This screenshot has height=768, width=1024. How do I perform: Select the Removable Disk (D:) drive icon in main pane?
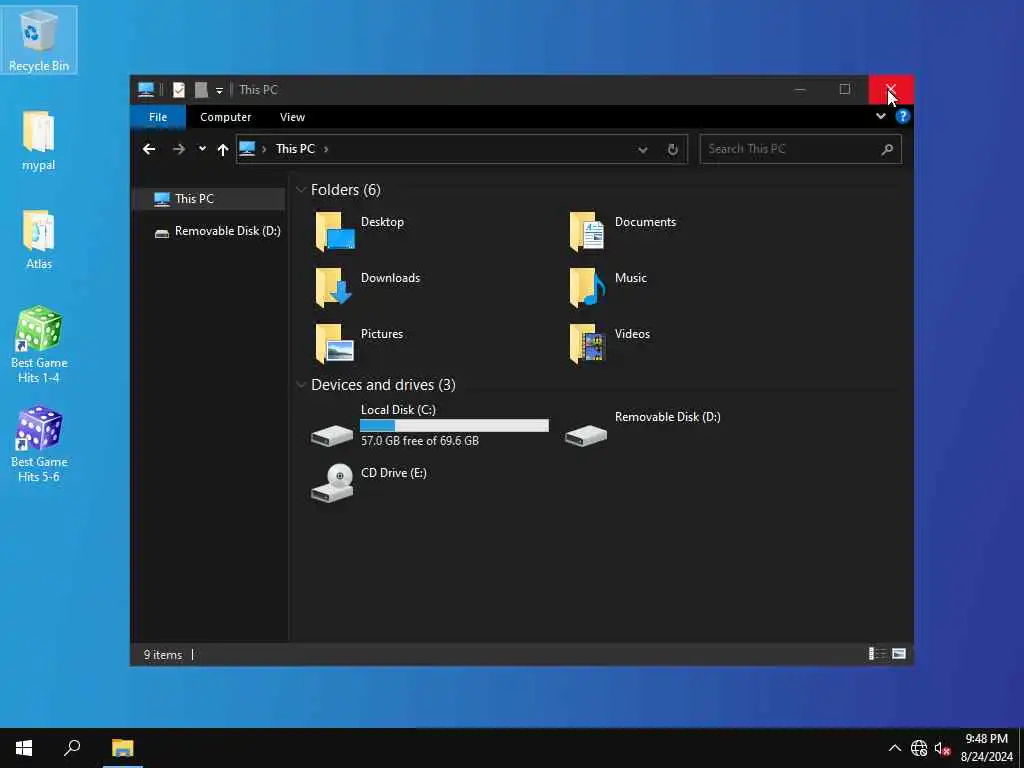(x=586, y=434)
